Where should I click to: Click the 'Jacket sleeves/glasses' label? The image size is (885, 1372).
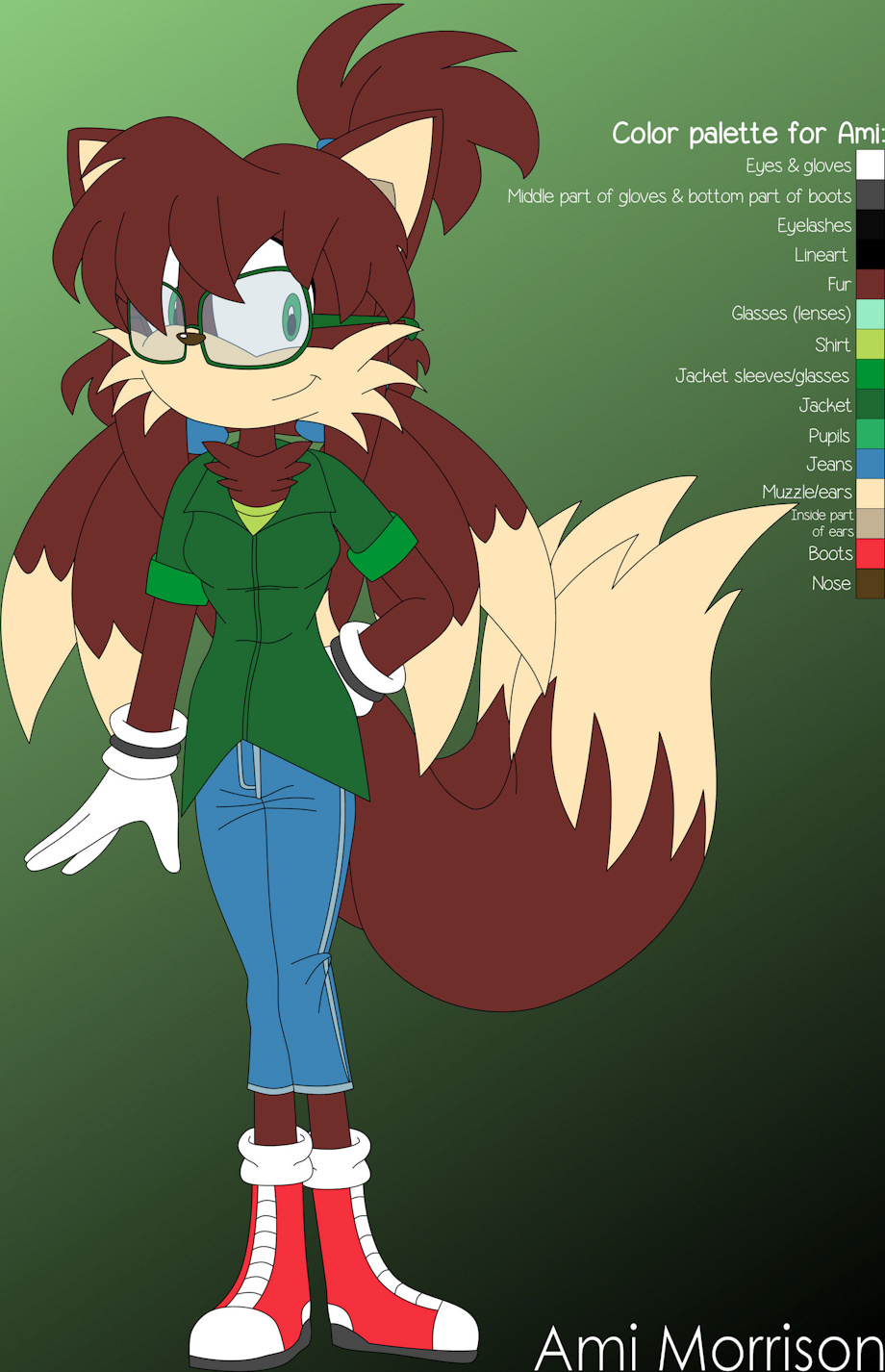[x=763, y=375]
